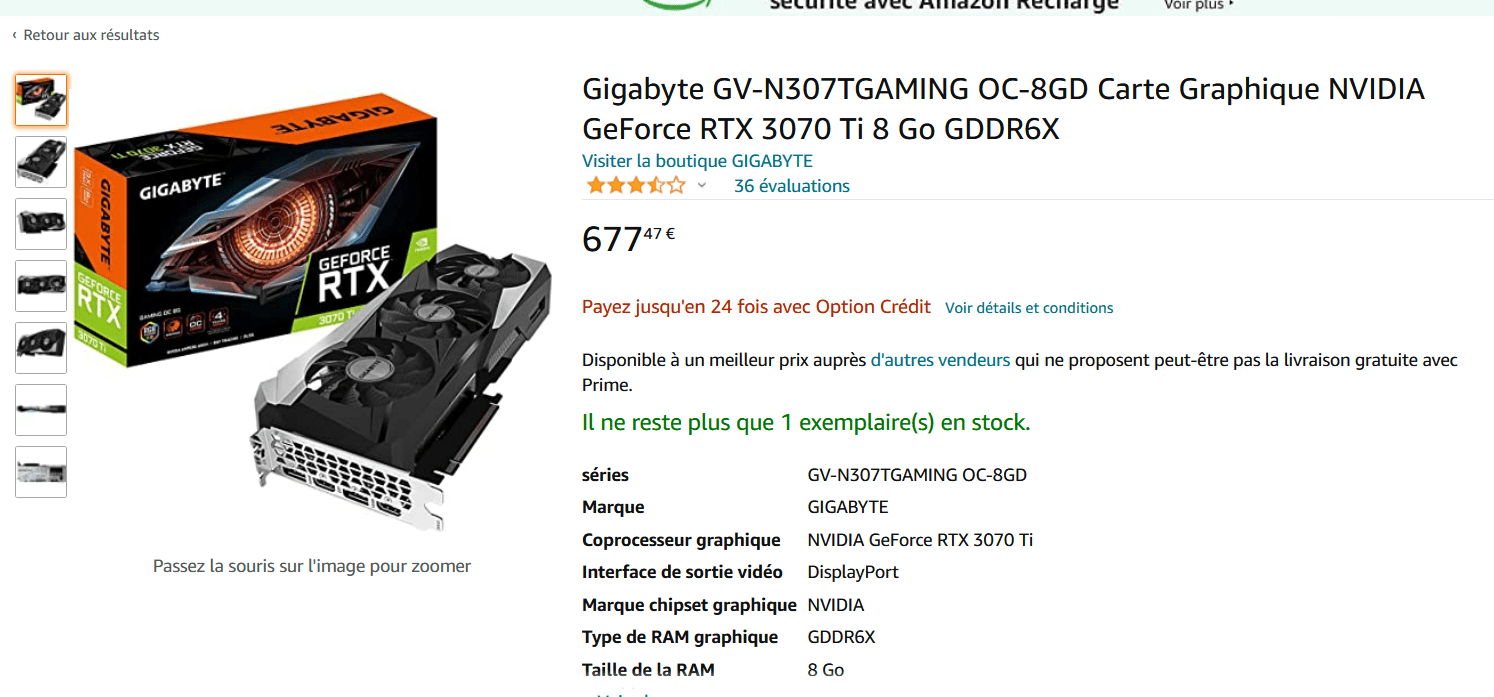
Task: Click Voir plus in the top banner
Action: tap(1198, 5)
